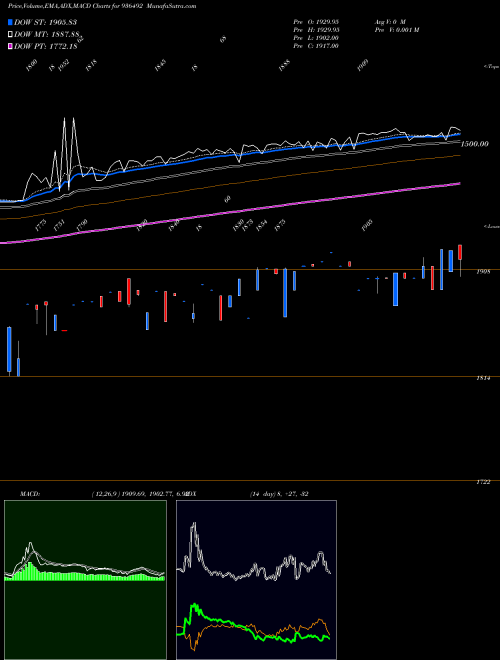Viewport: 500px width, 660px height.
Task: Select the DOW PT: 1772.18 legend label
Action: click(x=45, y=46)
